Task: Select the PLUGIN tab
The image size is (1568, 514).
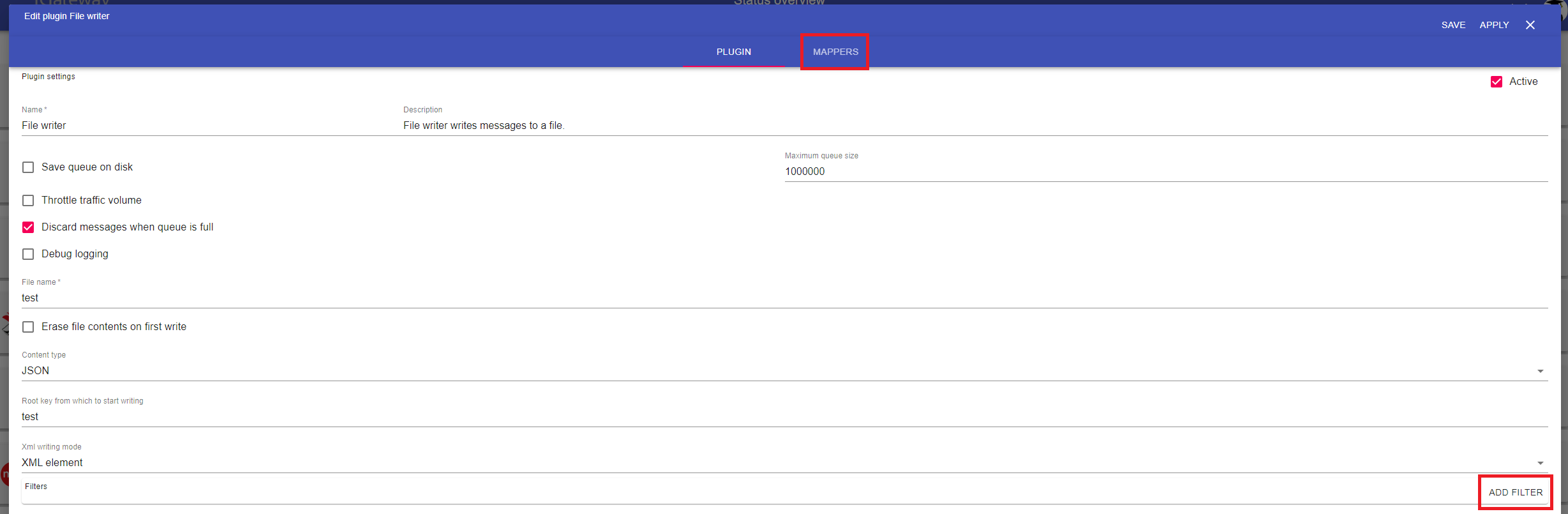Action: [x=733, y=52]
